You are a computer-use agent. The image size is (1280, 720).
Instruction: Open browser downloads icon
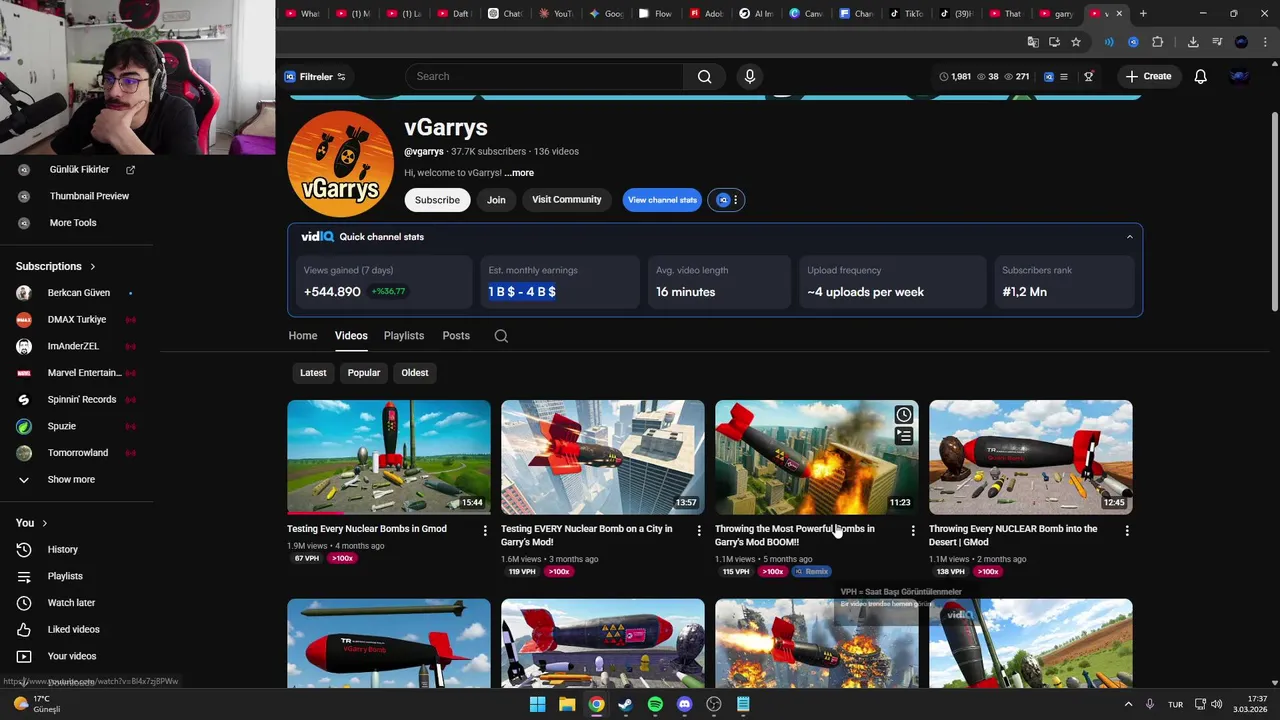click(x=1192, y=42)
